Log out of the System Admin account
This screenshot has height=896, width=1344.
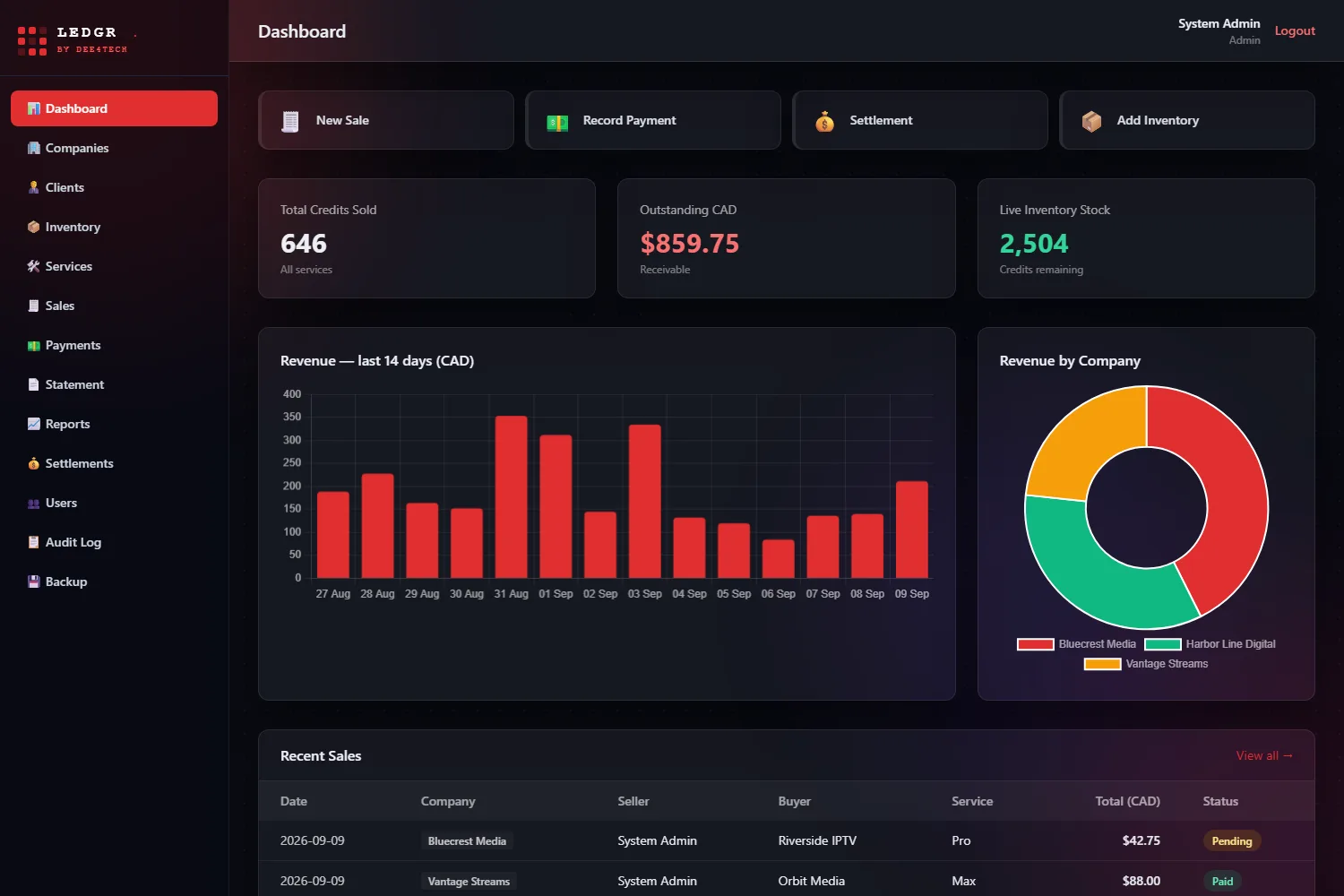(1295, 30)
